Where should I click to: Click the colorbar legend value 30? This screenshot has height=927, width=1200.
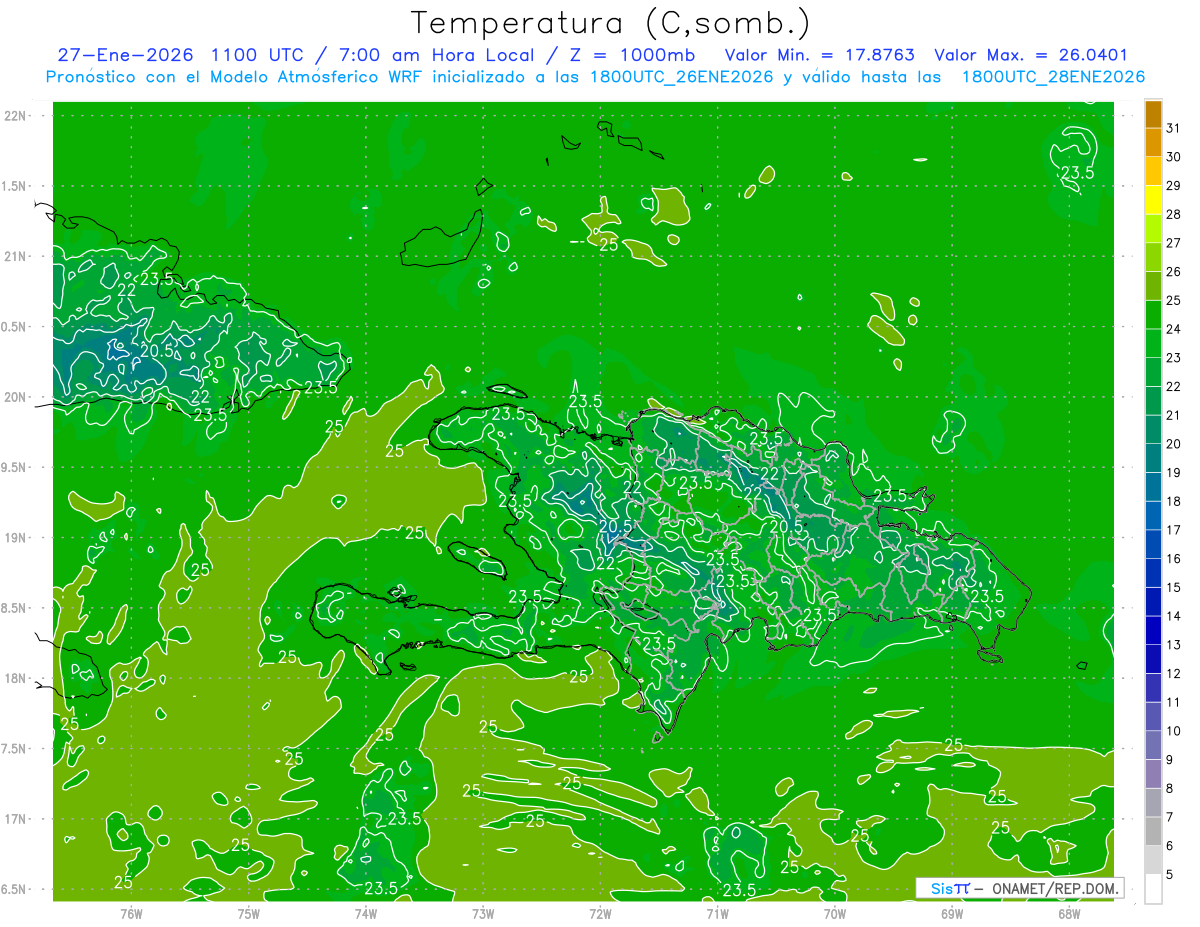click(1174, 157)
